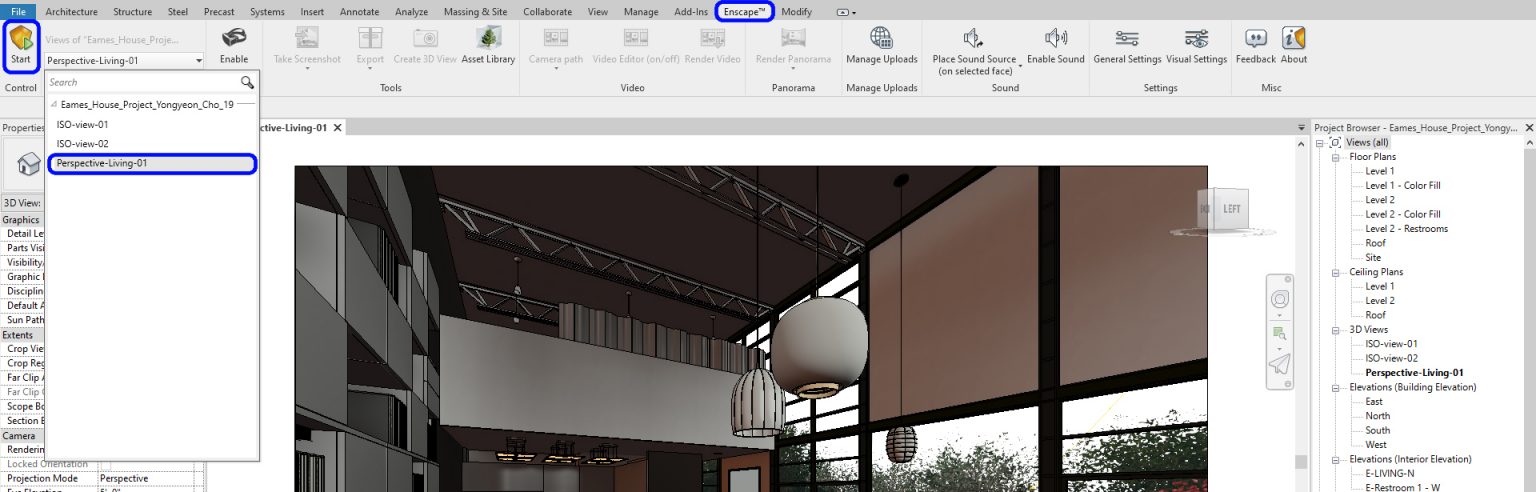Open the Perspective-Living-01 views dropdown

point(124,61)
